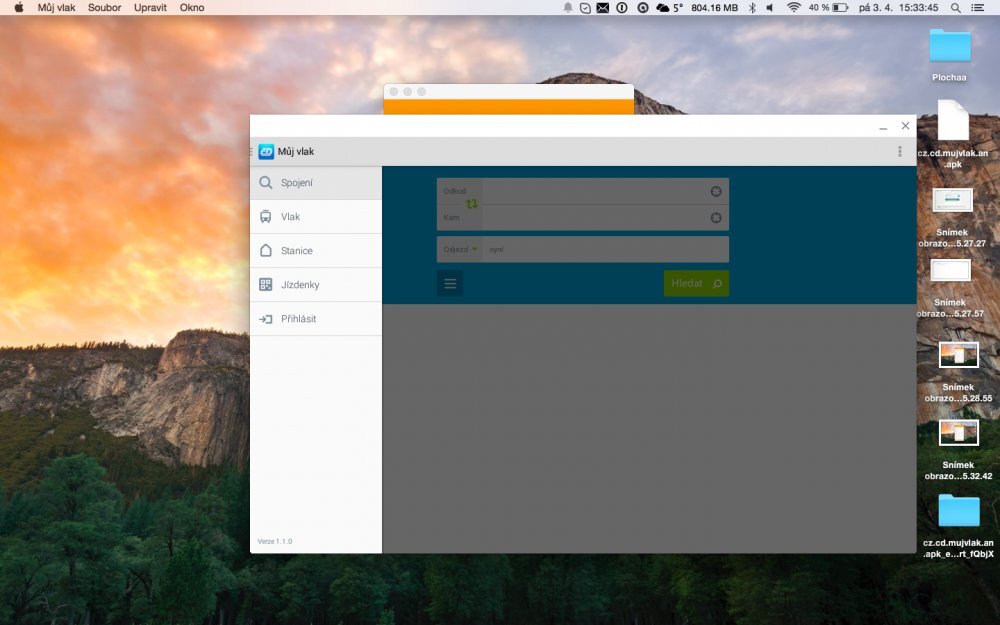Open hamburger options button below search form

click(x=450, y=284)
